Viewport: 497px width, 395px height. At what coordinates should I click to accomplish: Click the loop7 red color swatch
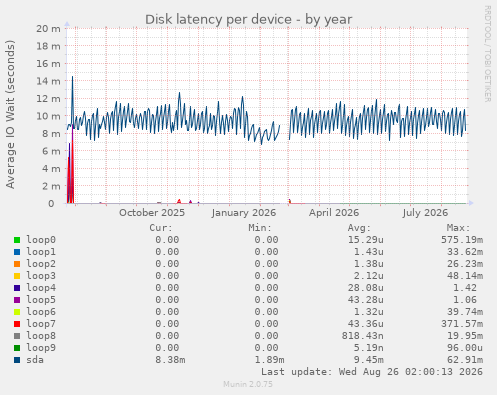17,324
